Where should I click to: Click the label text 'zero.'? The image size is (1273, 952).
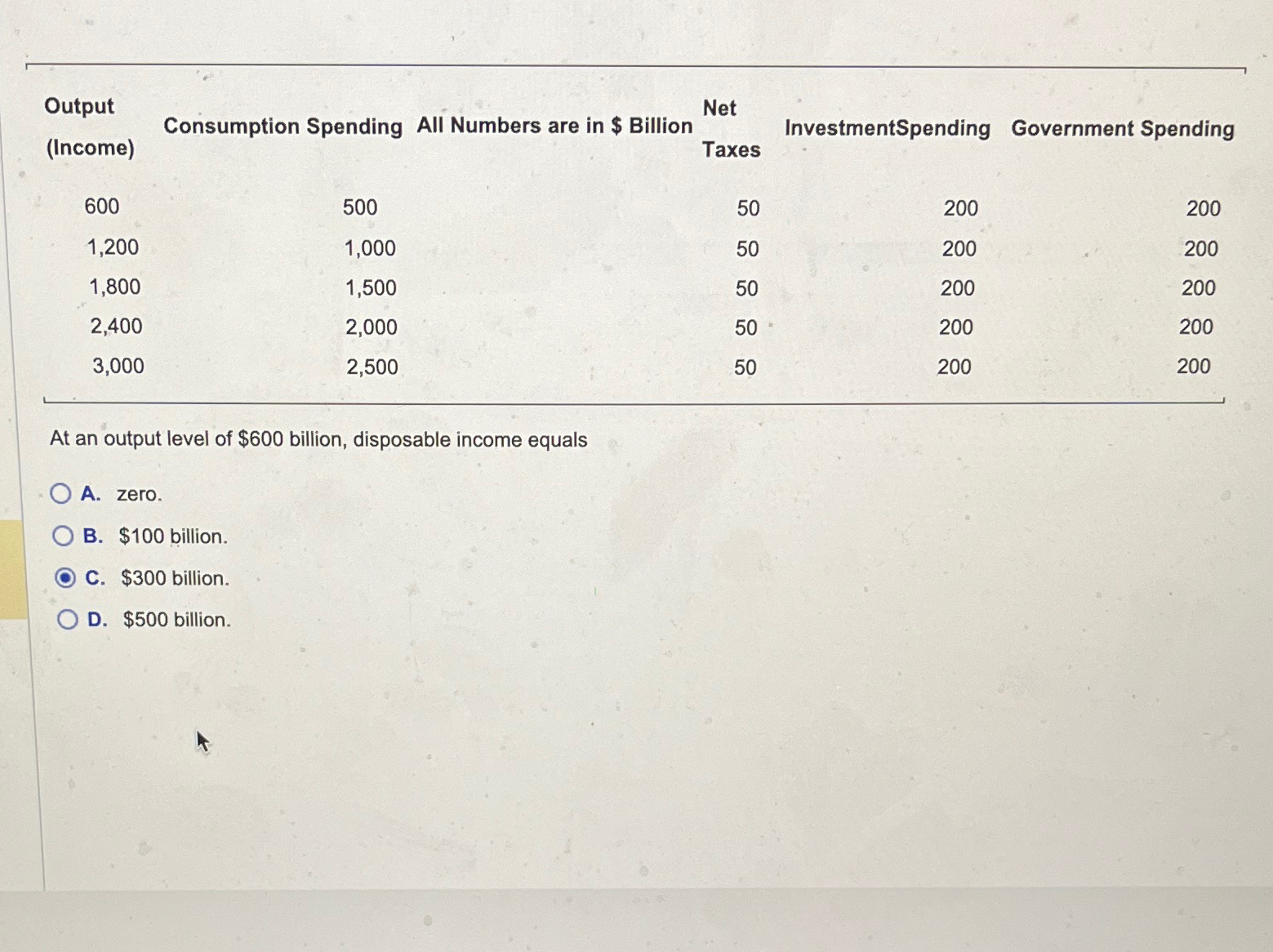(x=137, y=494)
